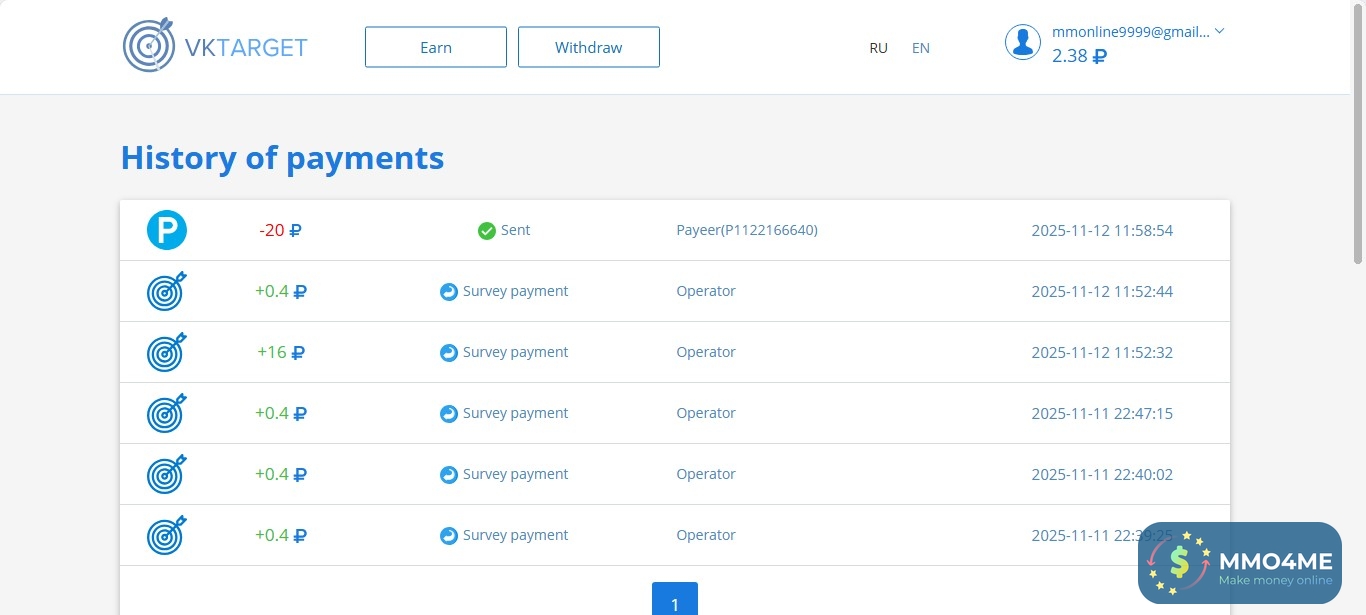Viewport: 1366px width, 615px height.
Task: Open the mmonline9999@gmail account email
Action: click(1131, 32)
